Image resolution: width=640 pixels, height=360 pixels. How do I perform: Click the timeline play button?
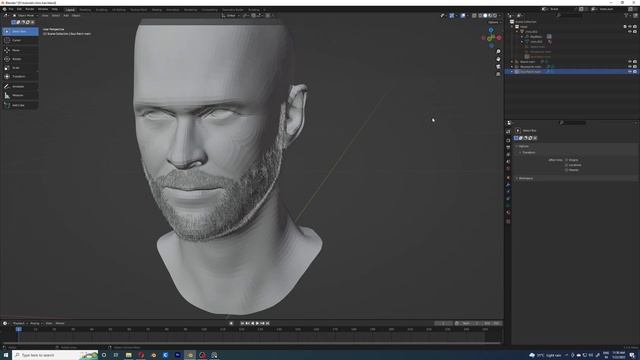[258, 323]
